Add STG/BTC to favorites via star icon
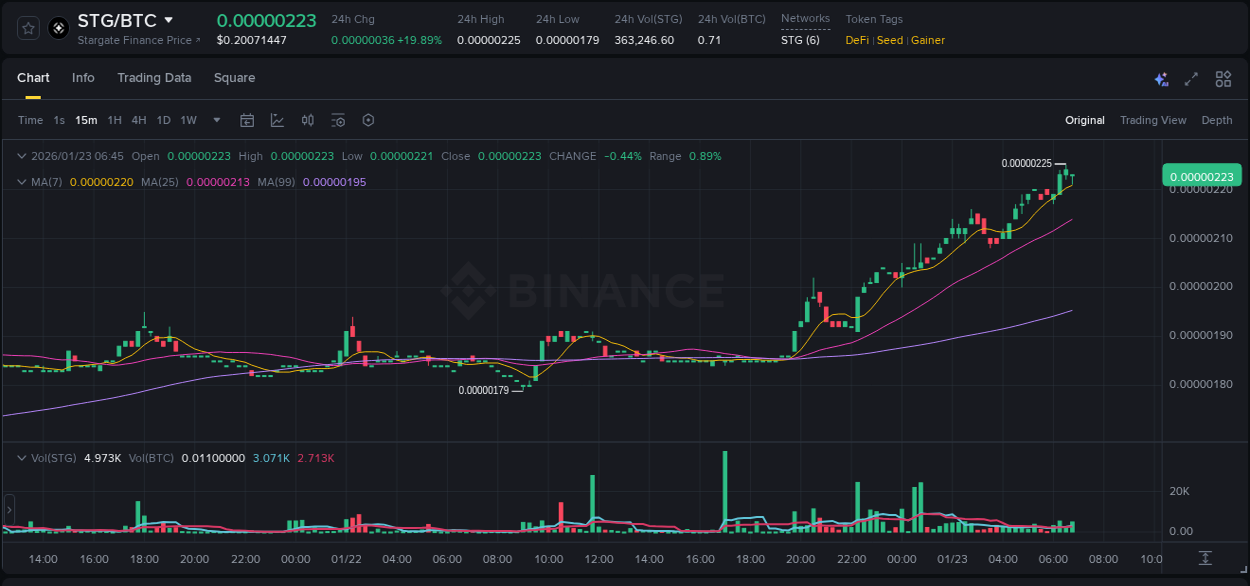This screenshot has width=1250, height=586. 27,27
